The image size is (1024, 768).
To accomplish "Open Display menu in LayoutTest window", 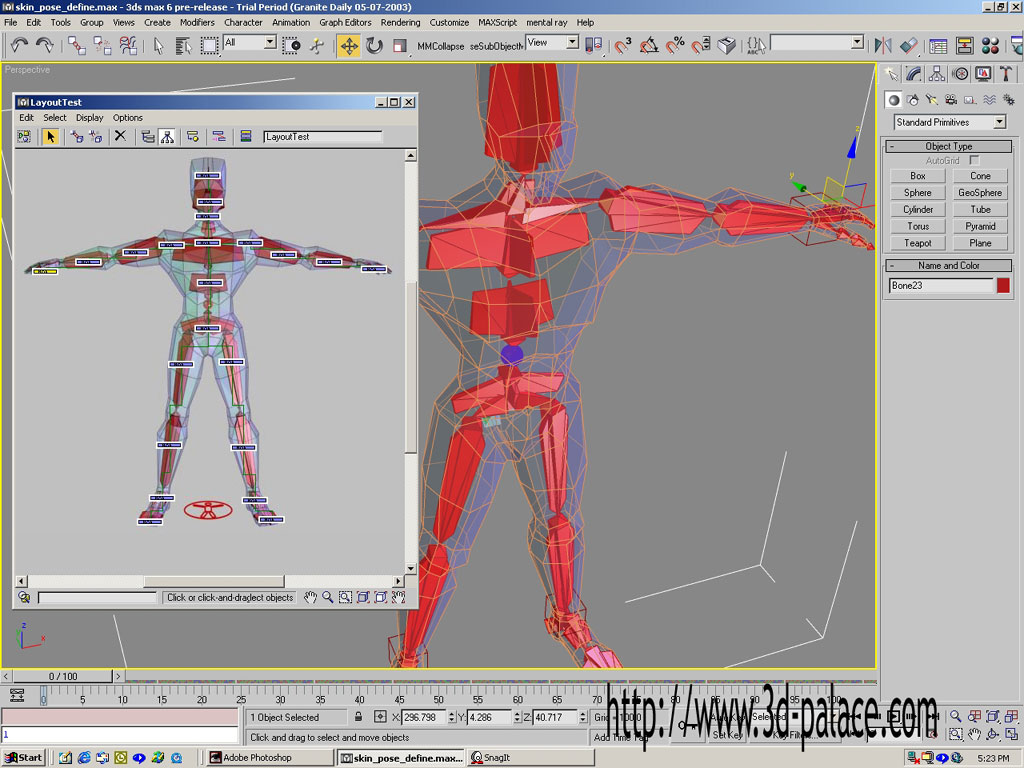I will (x=89, y=118).
